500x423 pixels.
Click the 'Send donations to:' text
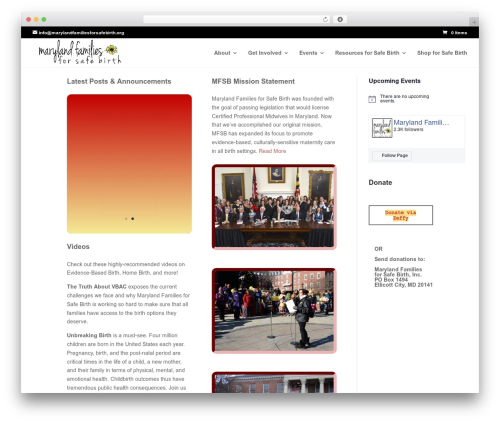[x=400, y=259]
